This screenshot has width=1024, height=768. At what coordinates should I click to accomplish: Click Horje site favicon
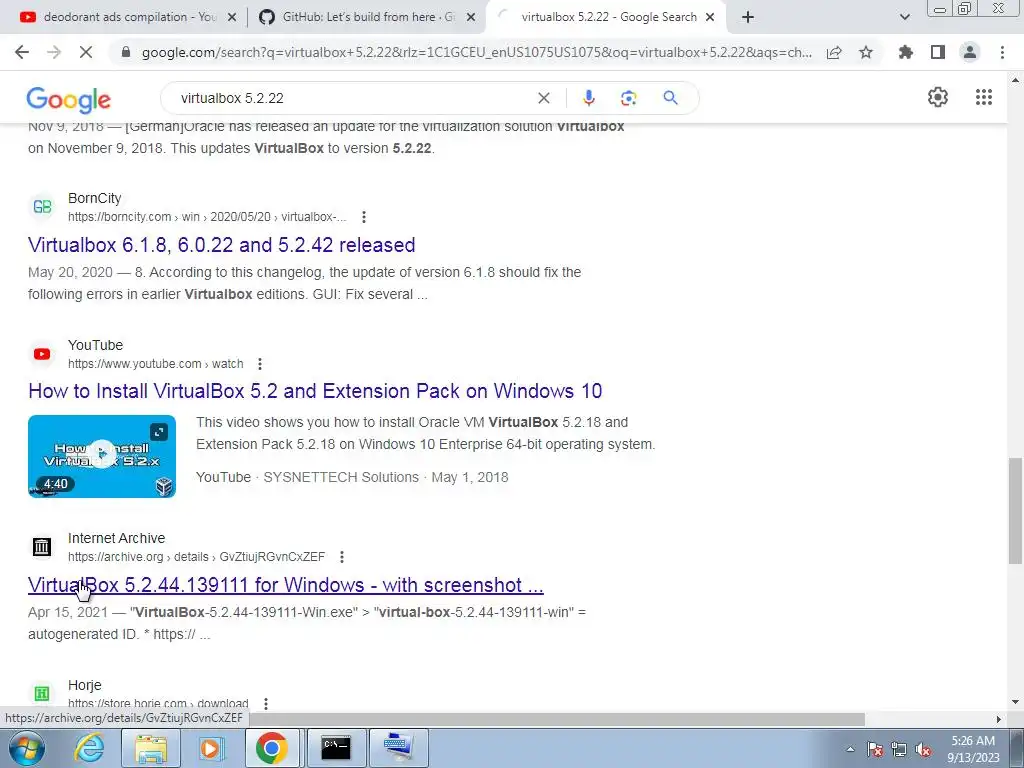pyautogui.click(x=42, y=694)
